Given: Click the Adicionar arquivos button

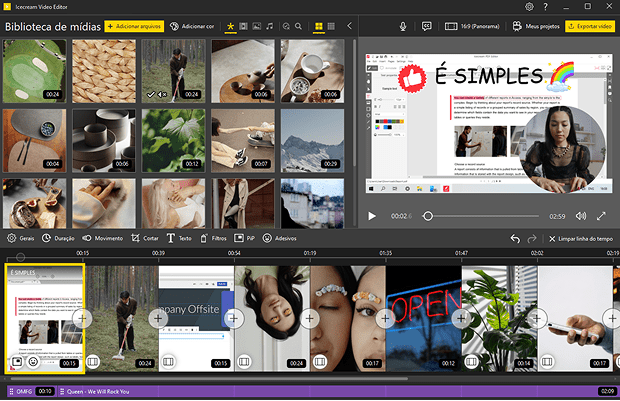Looking at the screenshot, I should coord(134,26).
